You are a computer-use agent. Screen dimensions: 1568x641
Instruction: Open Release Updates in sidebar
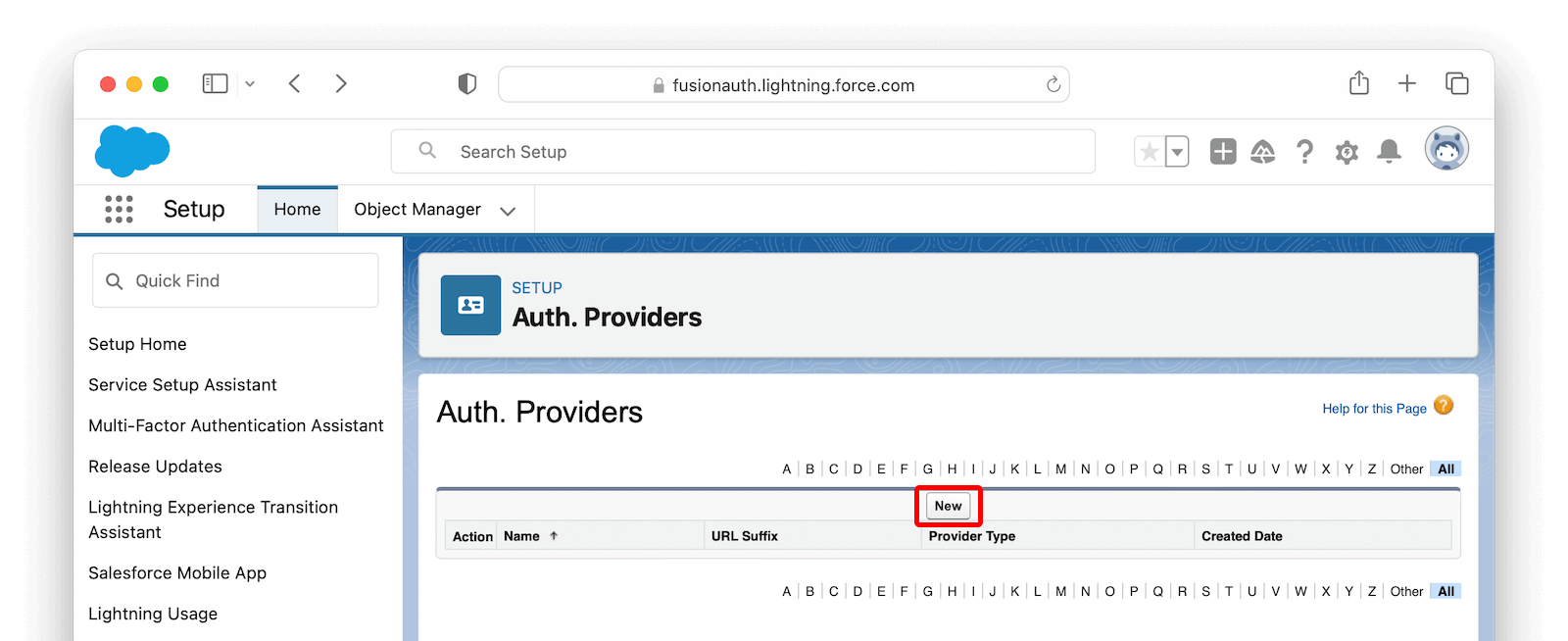(x=155, y=467)
